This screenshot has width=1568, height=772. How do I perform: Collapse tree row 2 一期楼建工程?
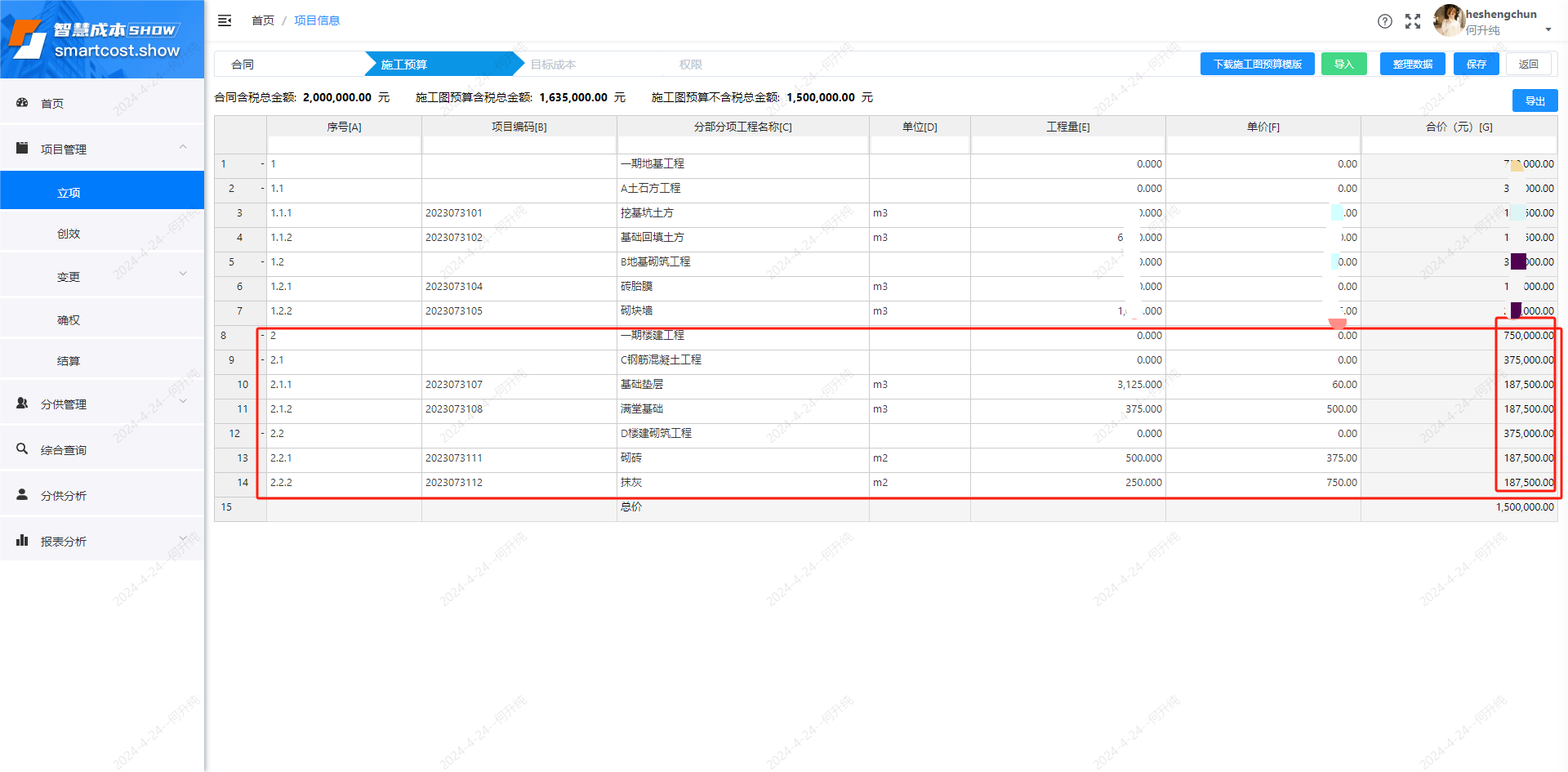(x=262, y=336)
